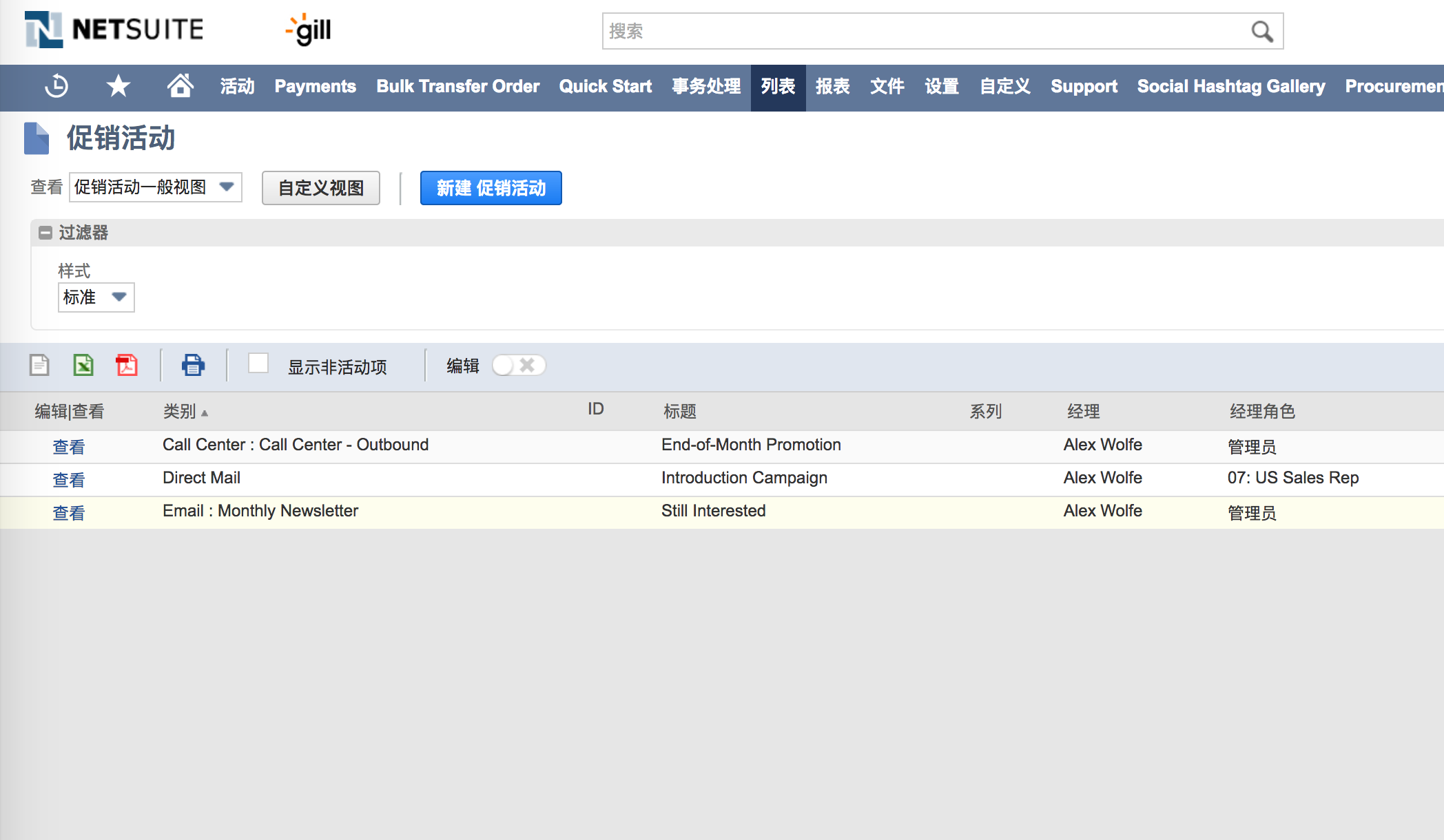Check the 显示非活动项 checkbox
Viewport: 1444px width, 840px height.
click(258, 364)
